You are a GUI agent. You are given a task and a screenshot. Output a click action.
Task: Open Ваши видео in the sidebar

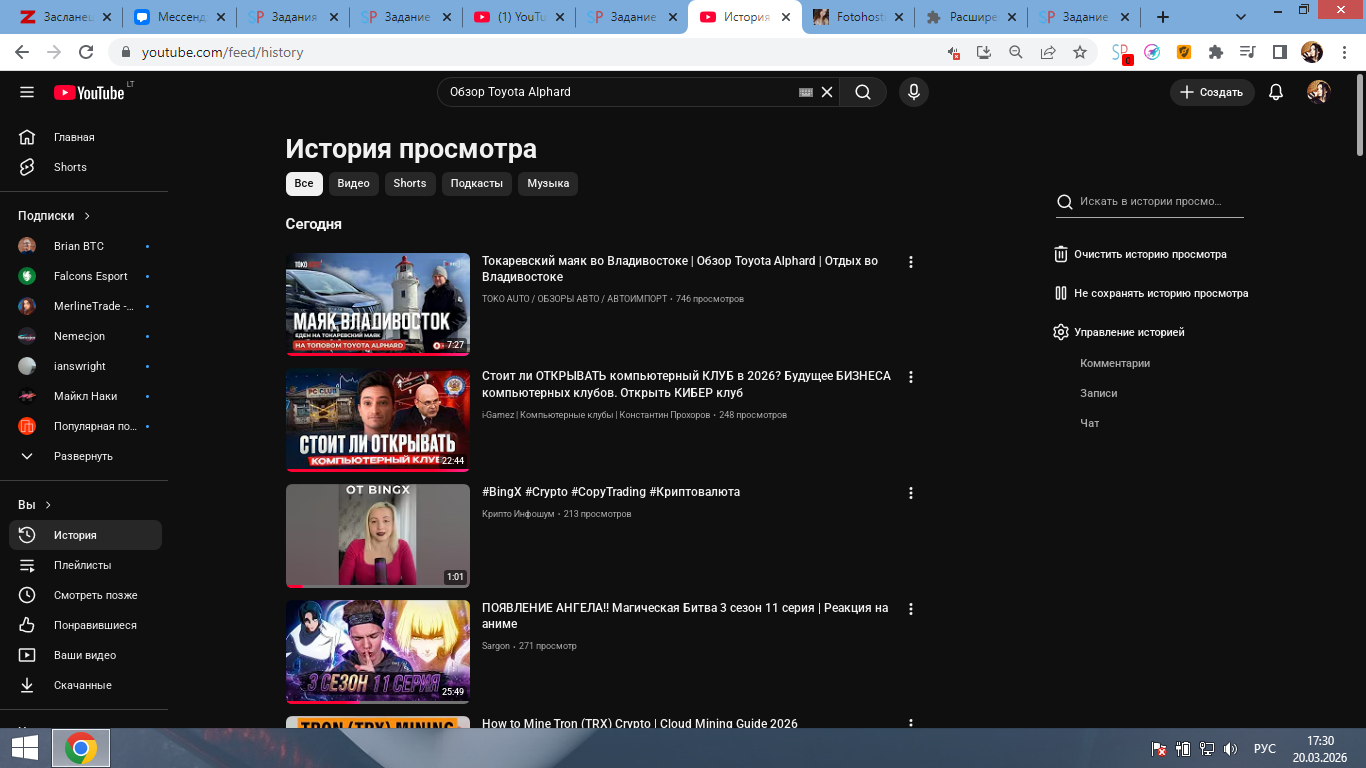pos(85,655)
